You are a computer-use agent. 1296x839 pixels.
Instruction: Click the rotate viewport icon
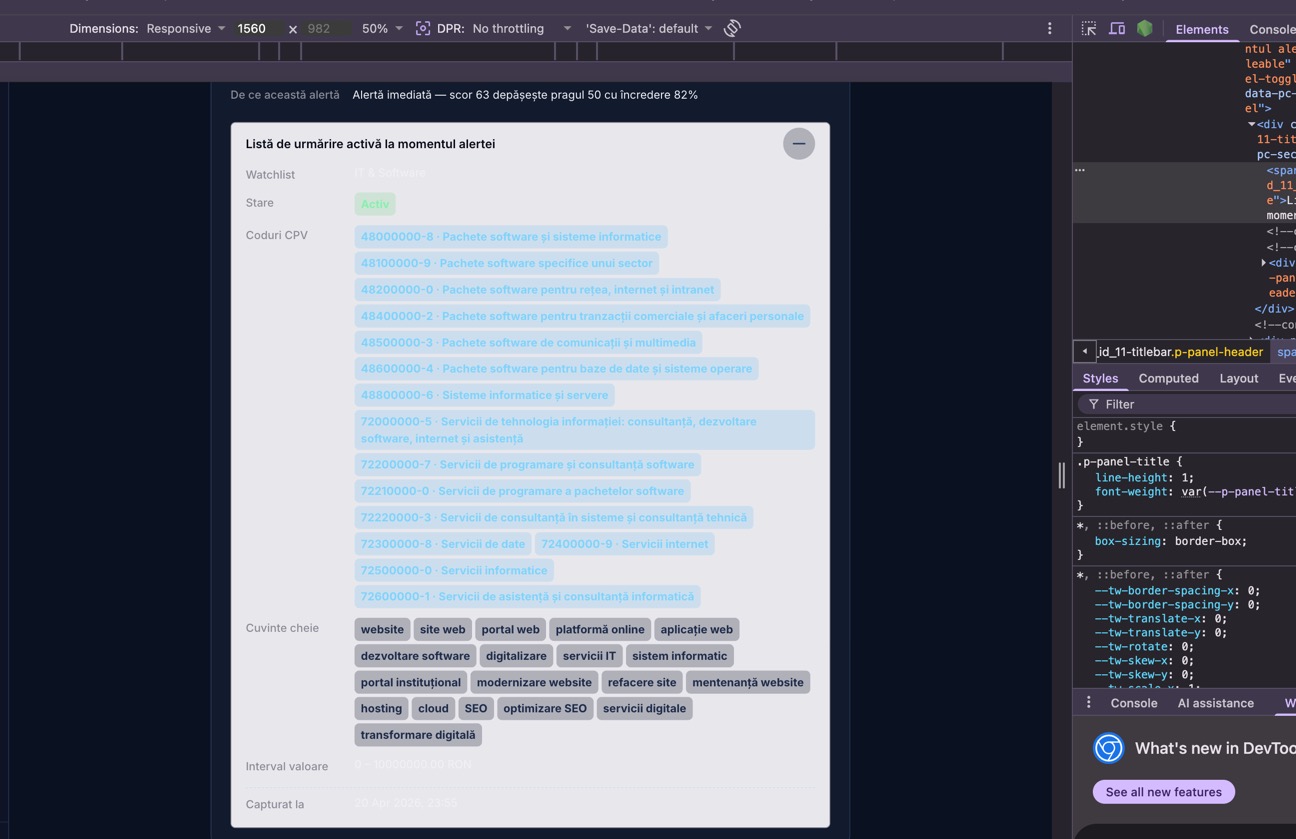click(732, 28)
